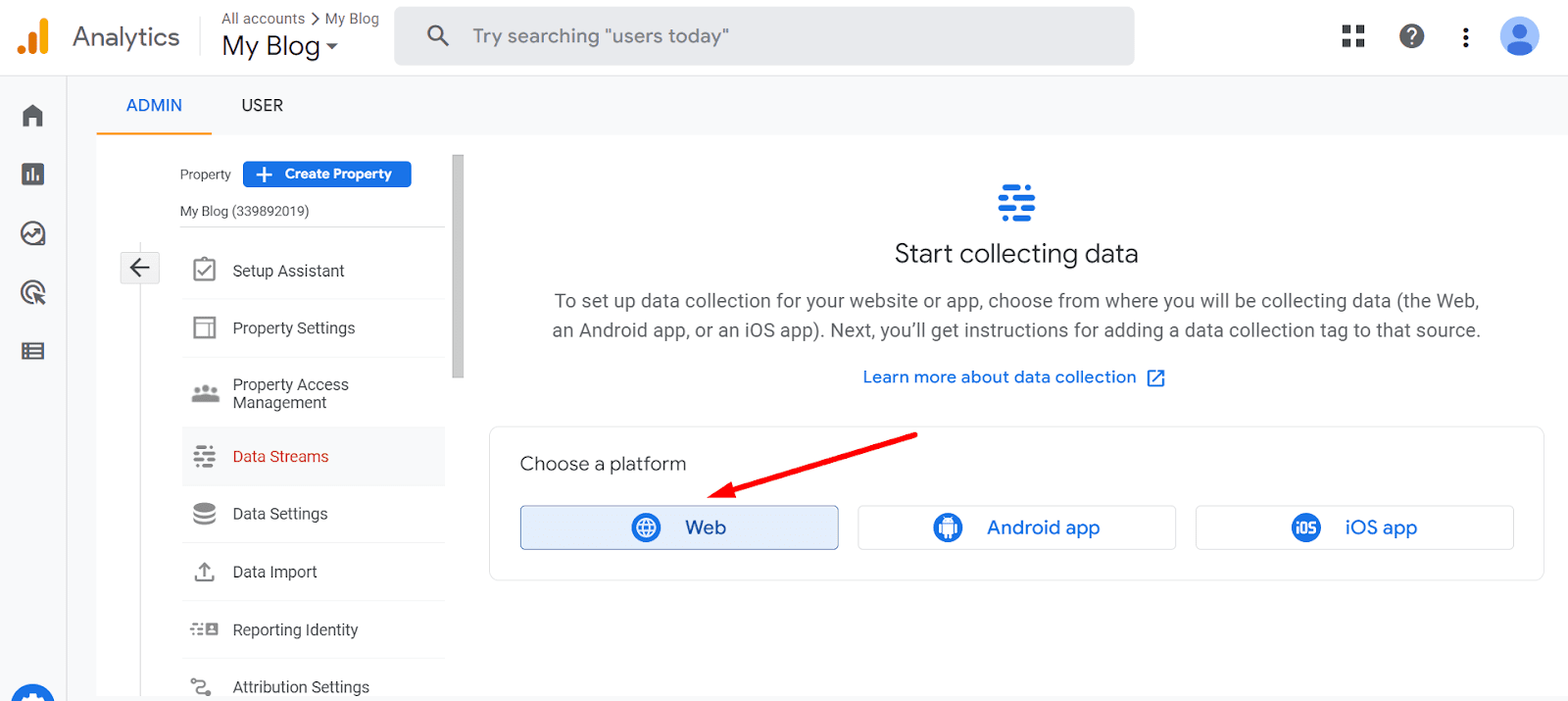Click the Google Analytics logo

point(33,36)
